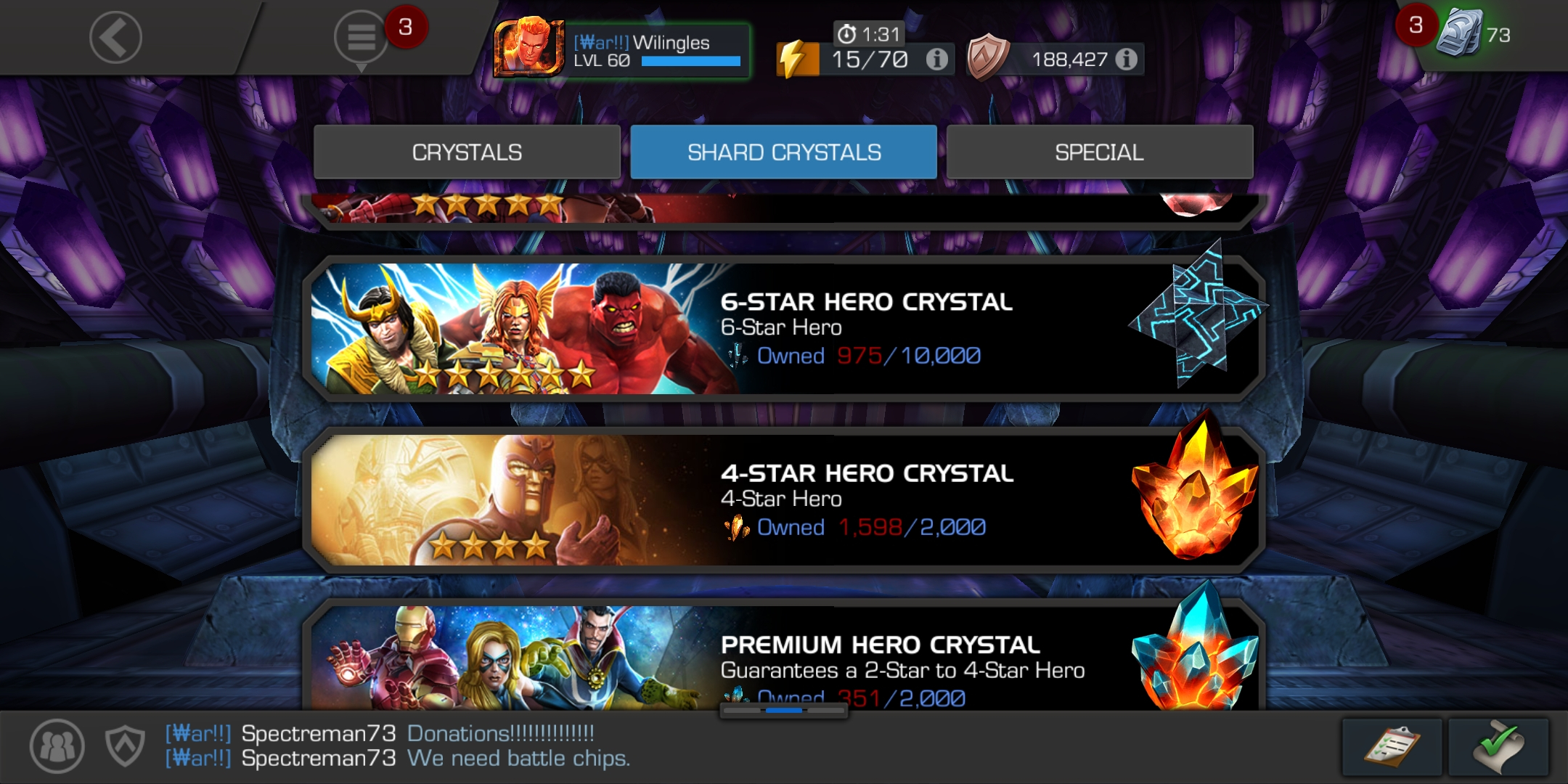Open the 4-Star Hero Crystal entry

[784, 500]
